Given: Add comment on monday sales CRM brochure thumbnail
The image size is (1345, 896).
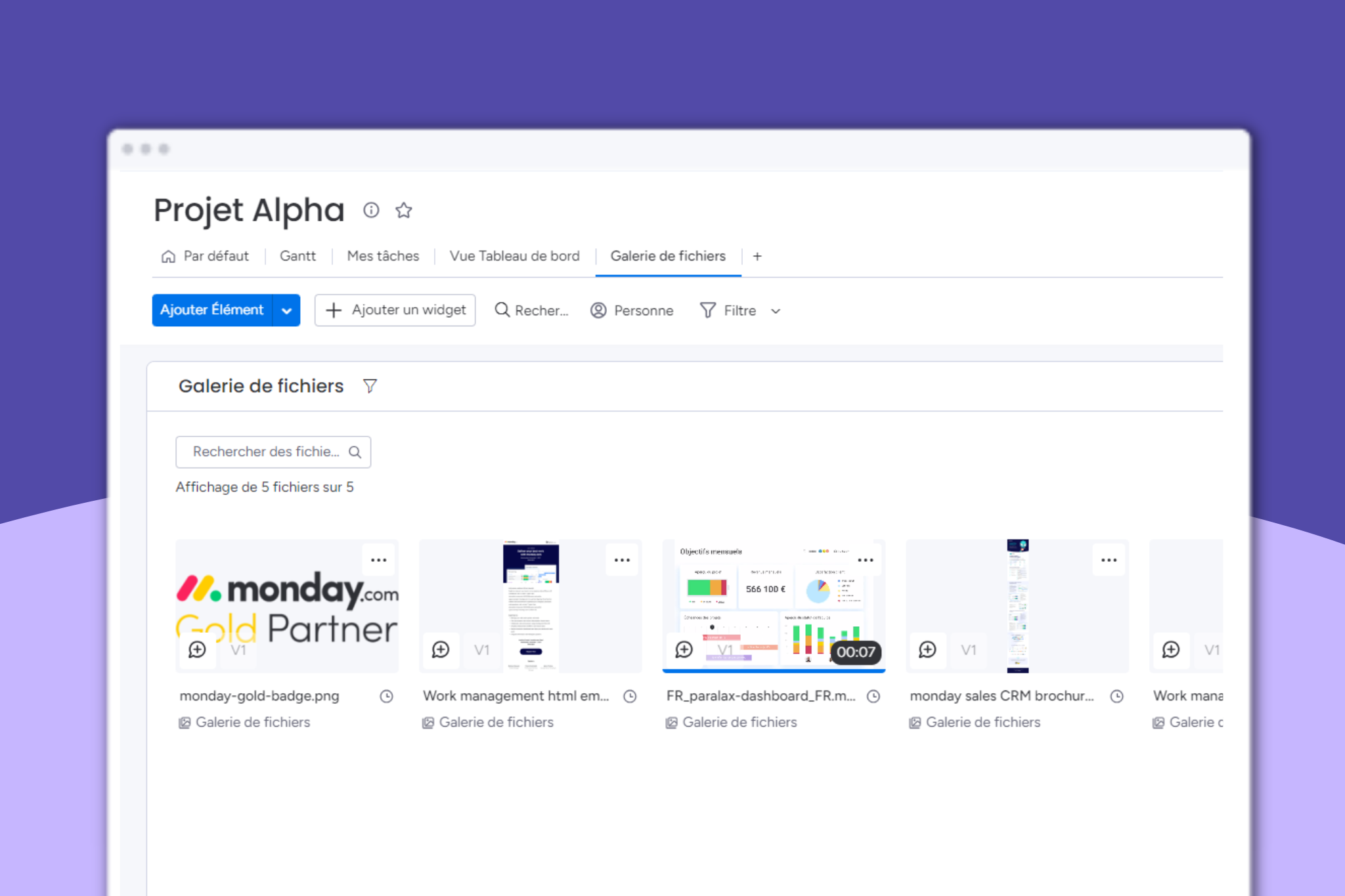Looking at the screenshot, I should tap(927, 650).
